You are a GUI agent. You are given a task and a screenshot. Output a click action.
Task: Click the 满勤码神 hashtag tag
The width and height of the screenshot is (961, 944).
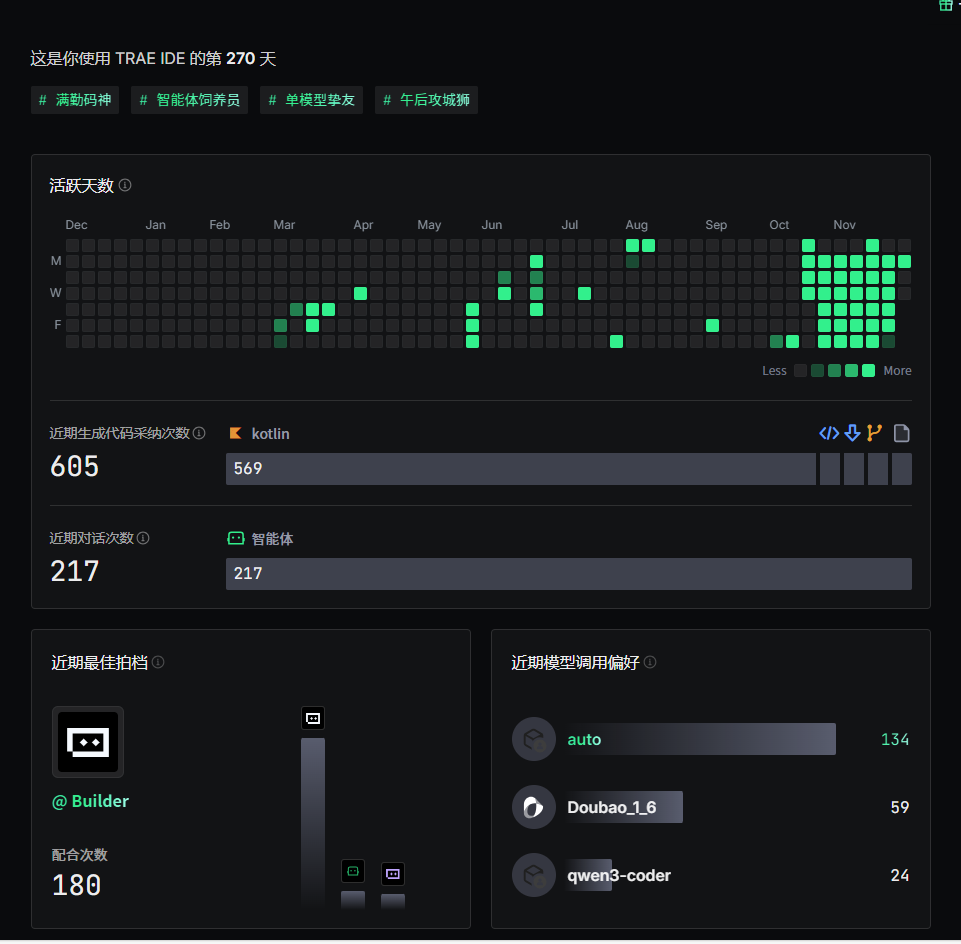click(x=75, y=100)
